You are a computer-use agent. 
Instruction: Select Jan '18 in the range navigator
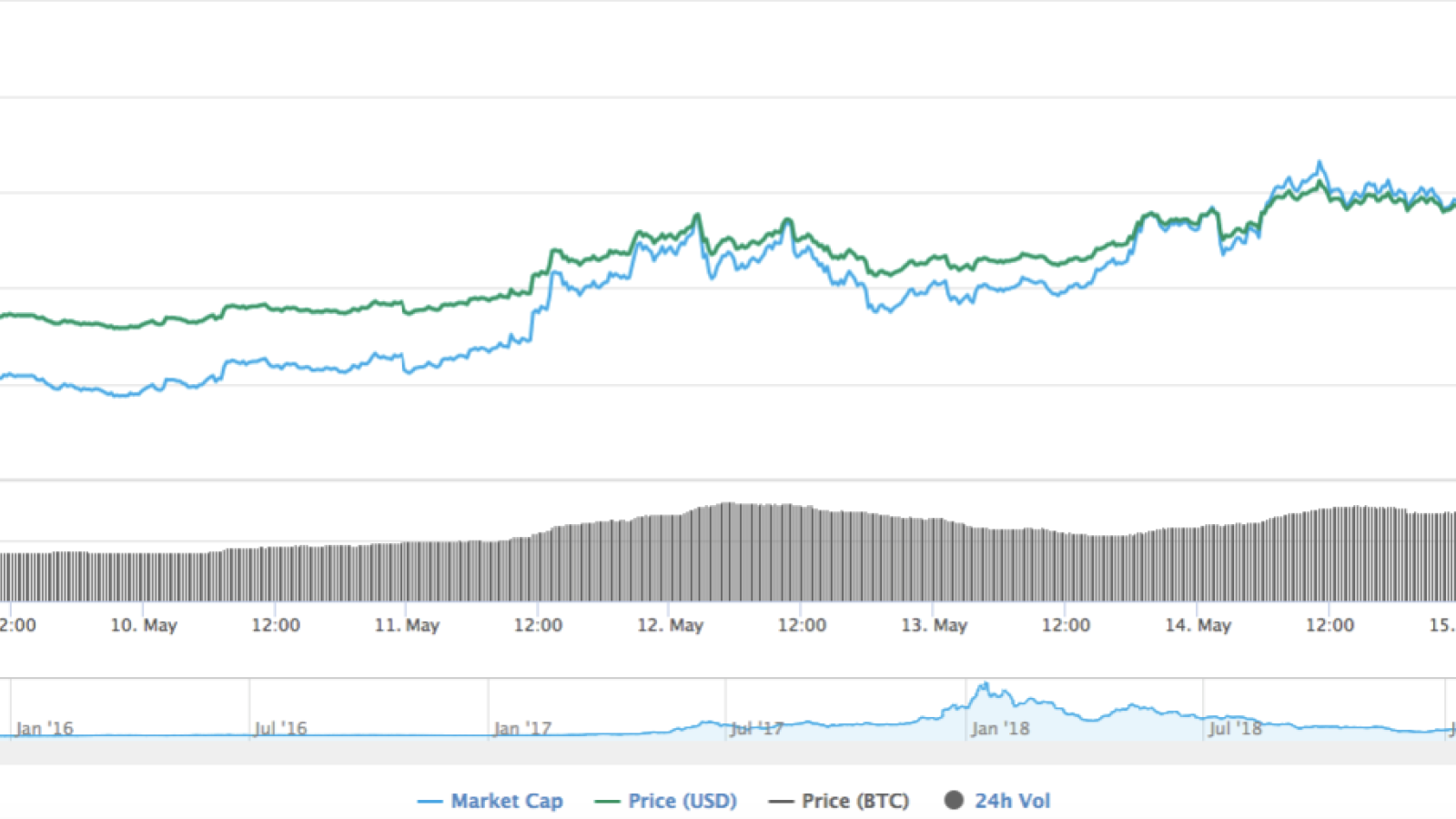1000,728
